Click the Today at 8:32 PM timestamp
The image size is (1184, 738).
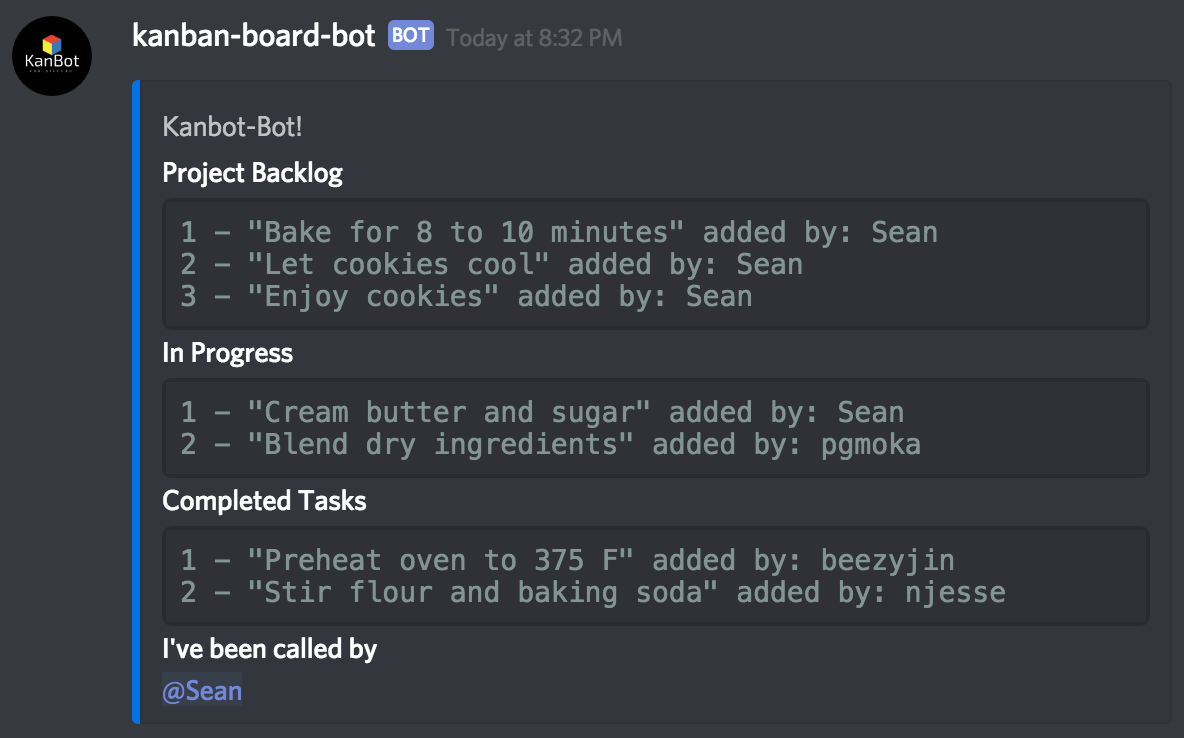(534, 38)
